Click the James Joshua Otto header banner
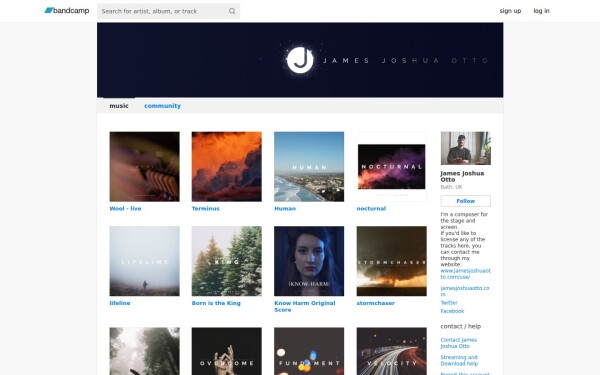The image size is (600, 375). click(x=300, y=60)
